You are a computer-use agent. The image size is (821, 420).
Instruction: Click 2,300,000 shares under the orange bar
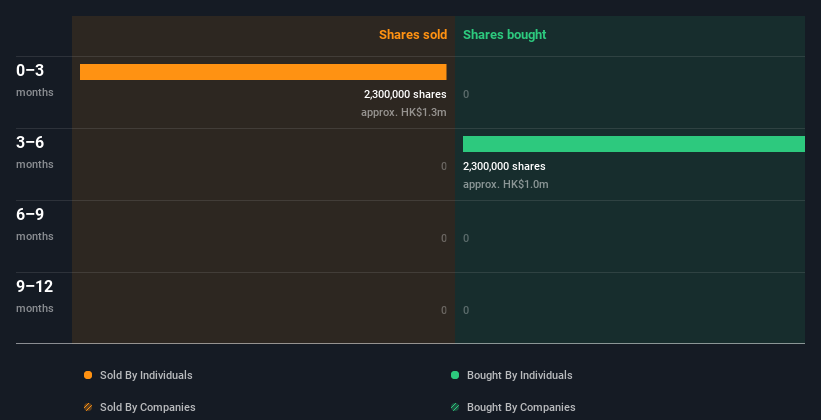405,94
